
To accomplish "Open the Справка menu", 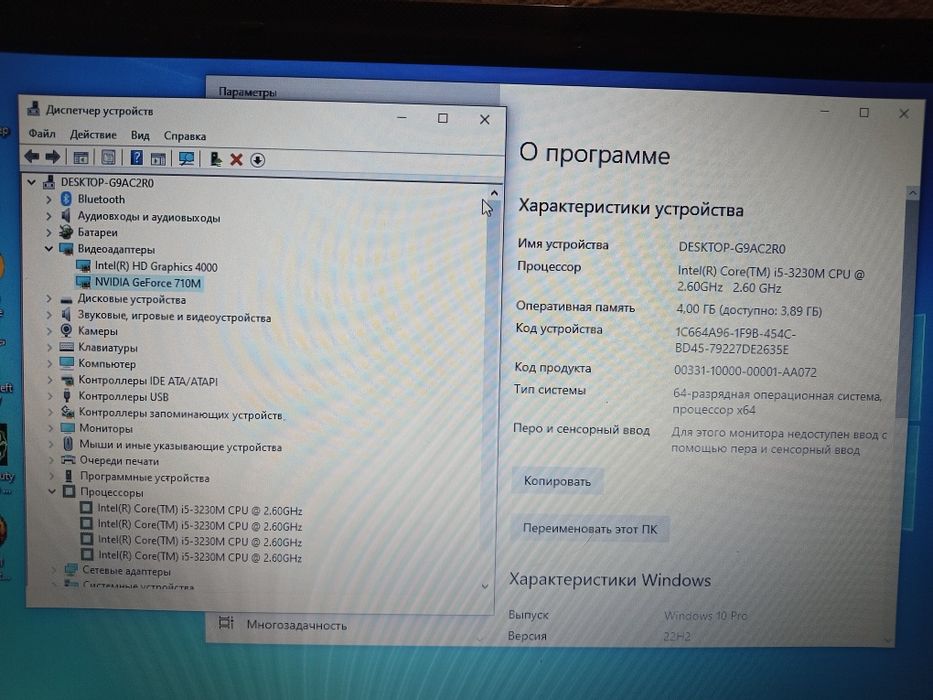I will click(x=184, y=136).
